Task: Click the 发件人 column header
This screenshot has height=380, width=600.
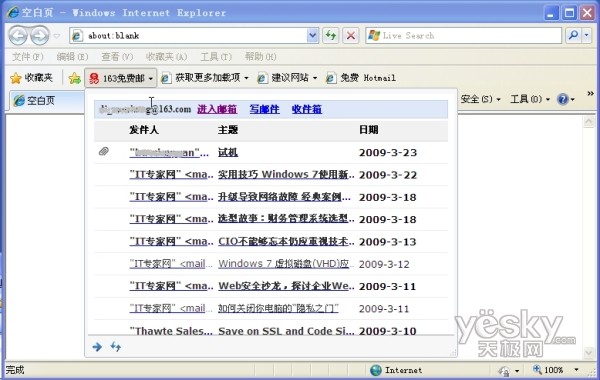Action: click(144, 130)
